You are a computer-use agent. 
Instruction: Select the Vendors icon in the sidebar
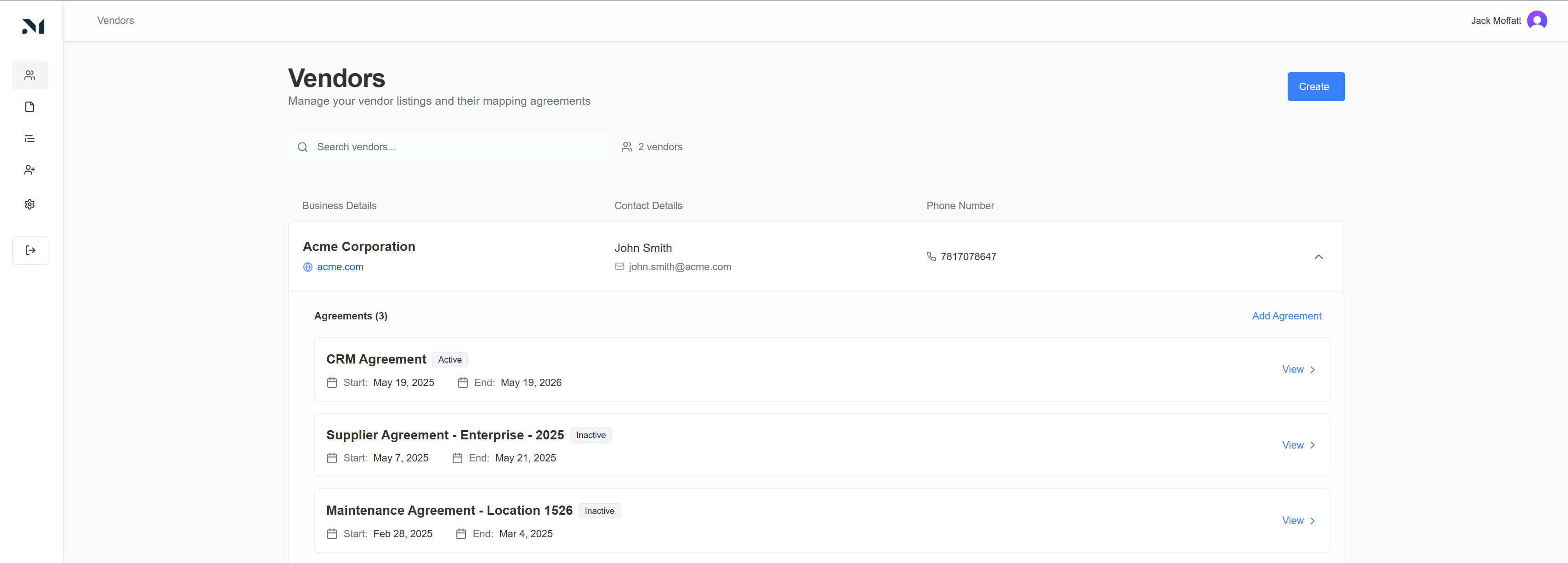point(30,75)
